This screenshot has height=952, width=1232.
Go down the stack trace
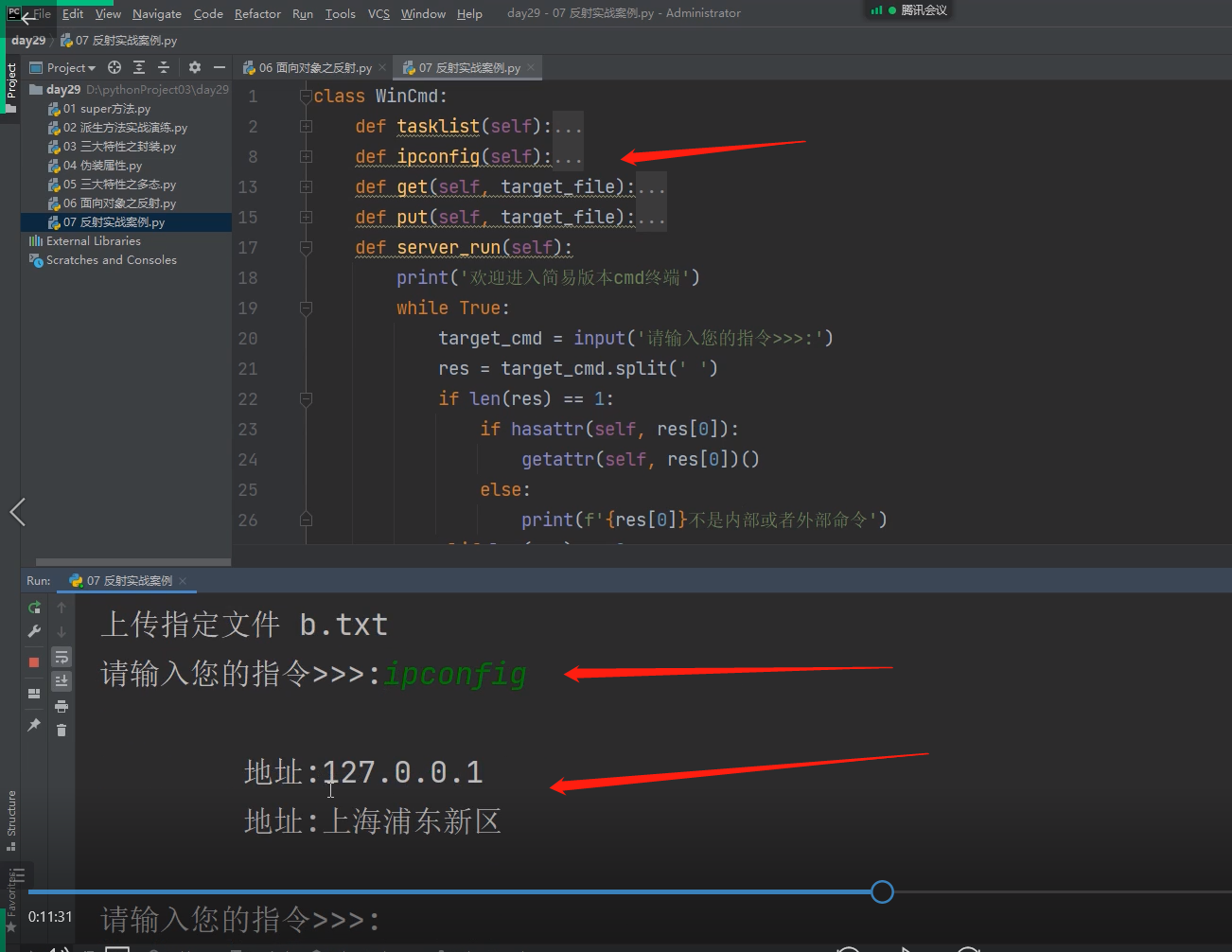point(62,631)
